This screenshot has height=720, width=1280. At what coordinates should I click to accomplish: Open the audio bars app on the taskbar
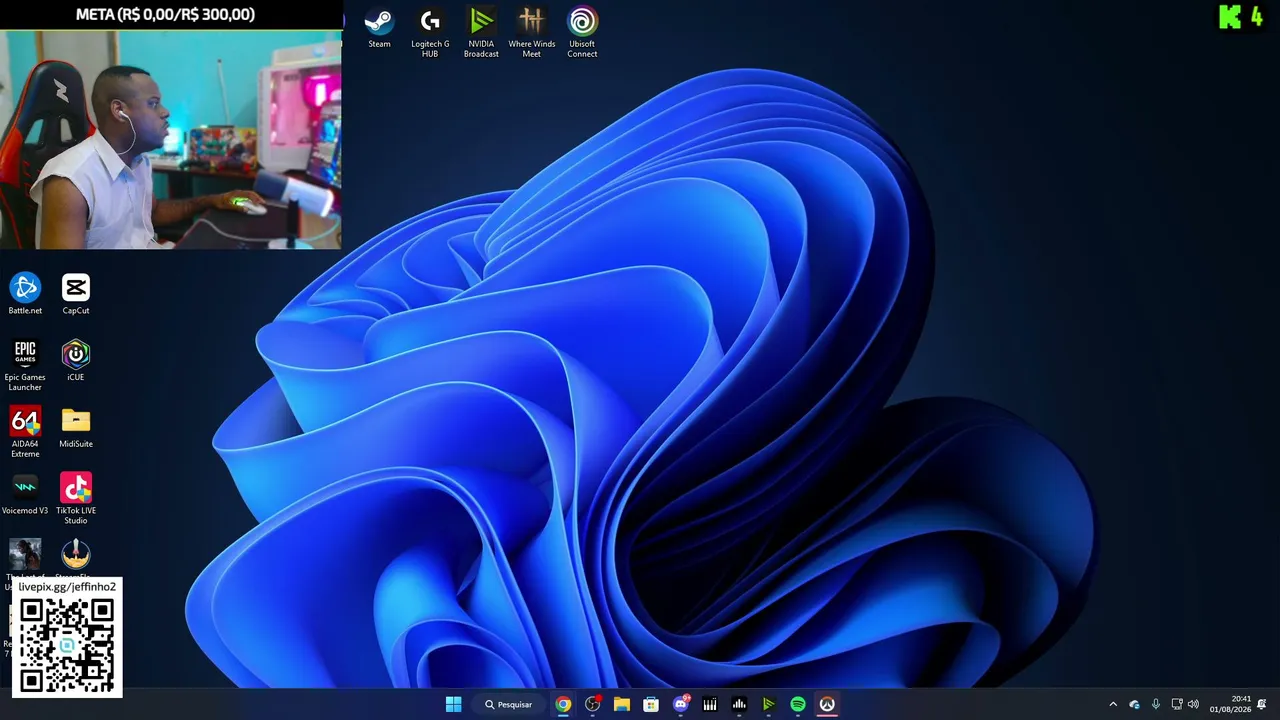(739, 704)
